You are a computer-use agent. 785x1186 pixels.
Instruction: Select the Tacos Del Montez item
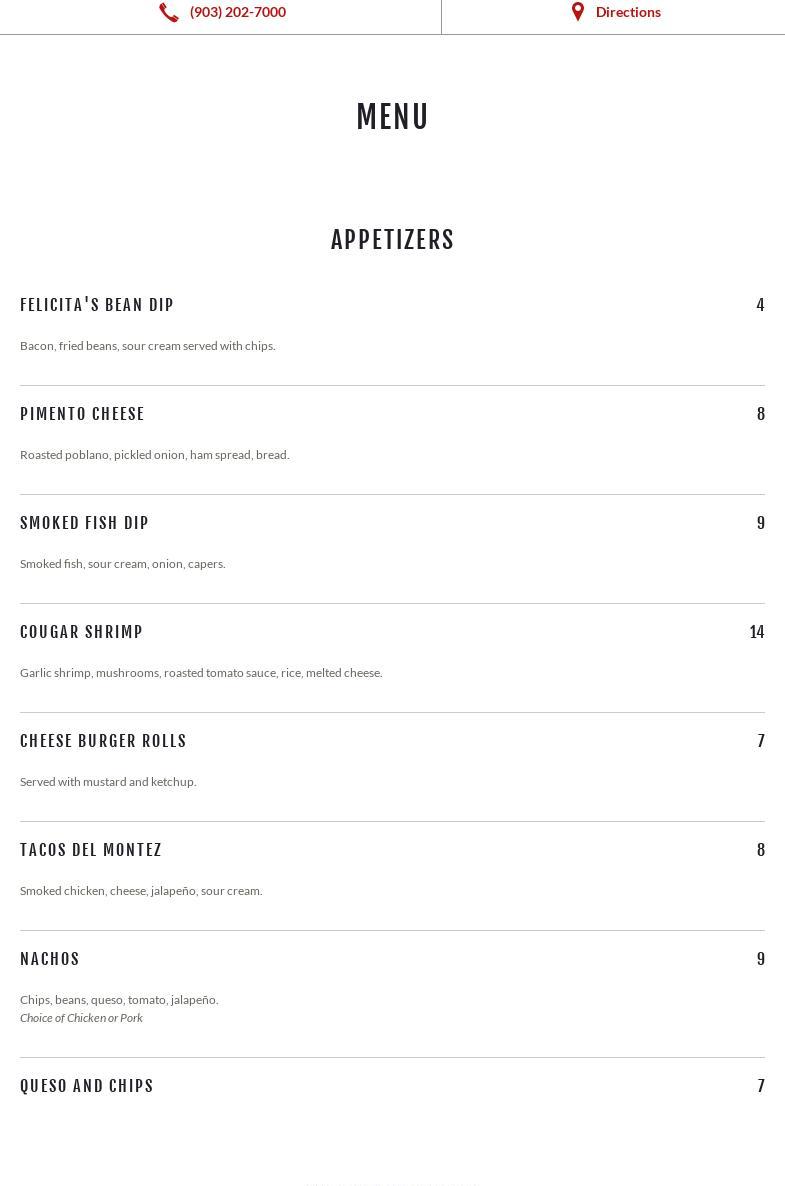click(91, 850)
